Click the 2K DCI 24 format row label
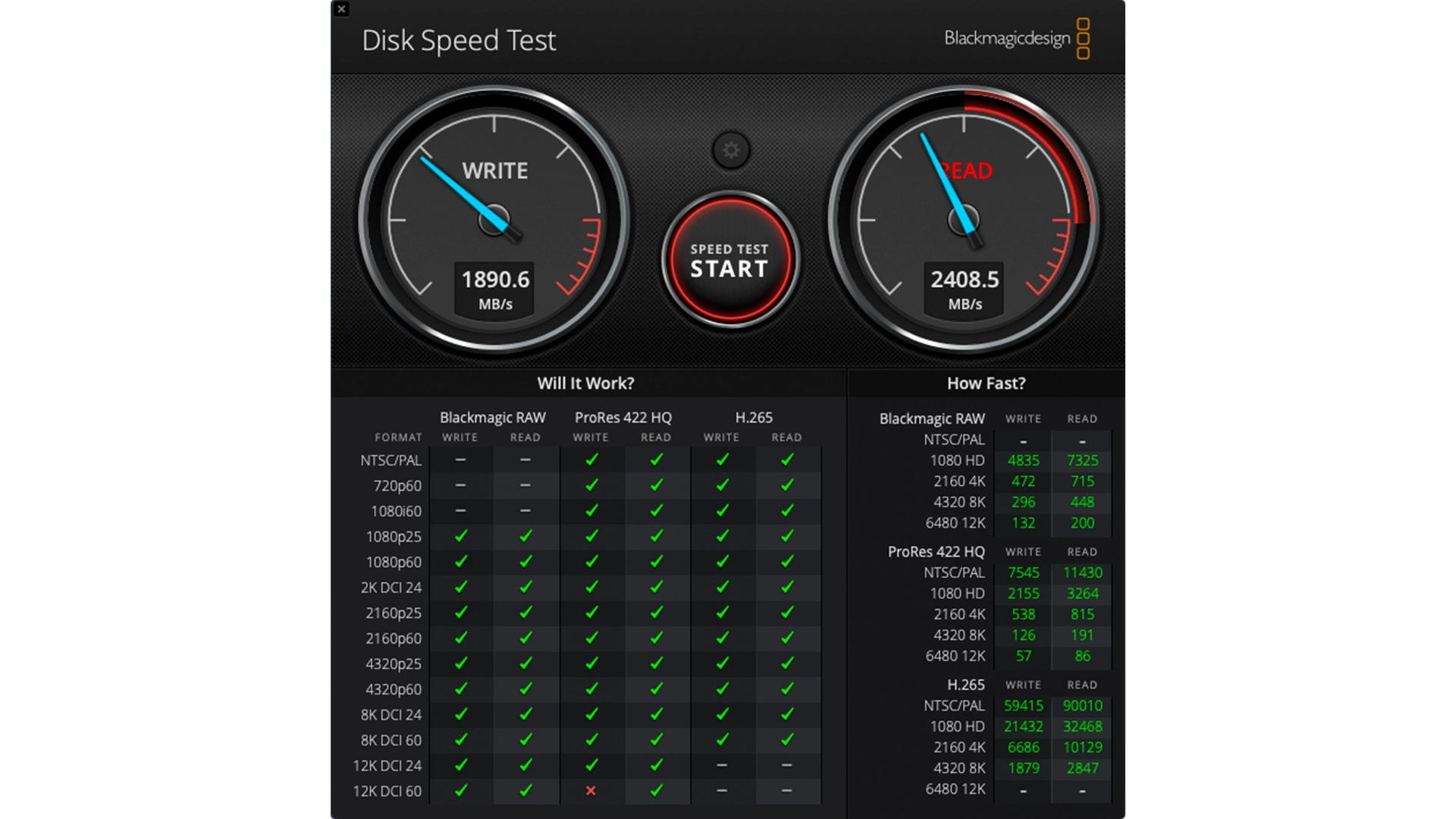The height and width of the screenshot is (819, 1456). pos(391,588)
